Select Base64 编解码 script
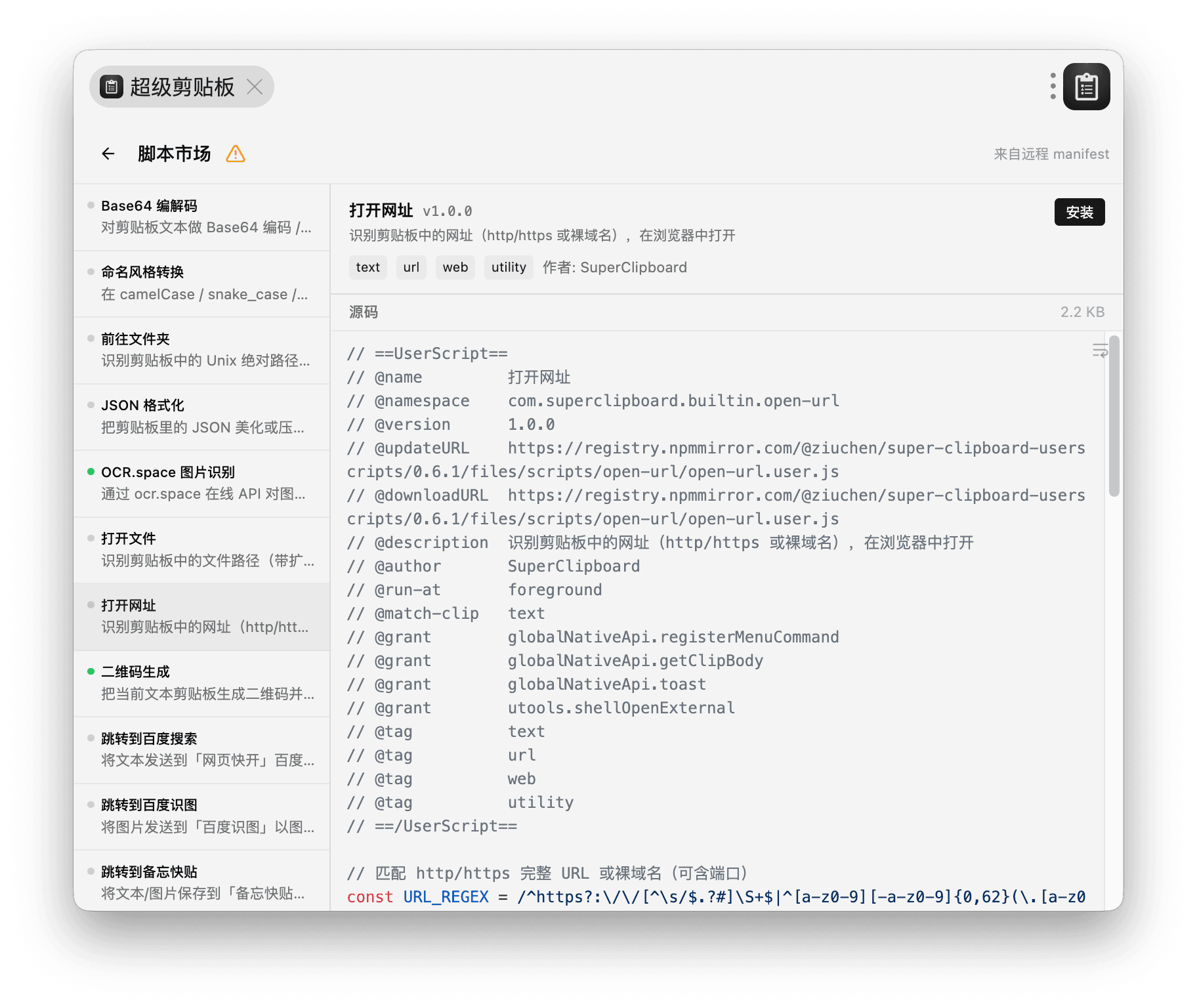 (201, 217)
